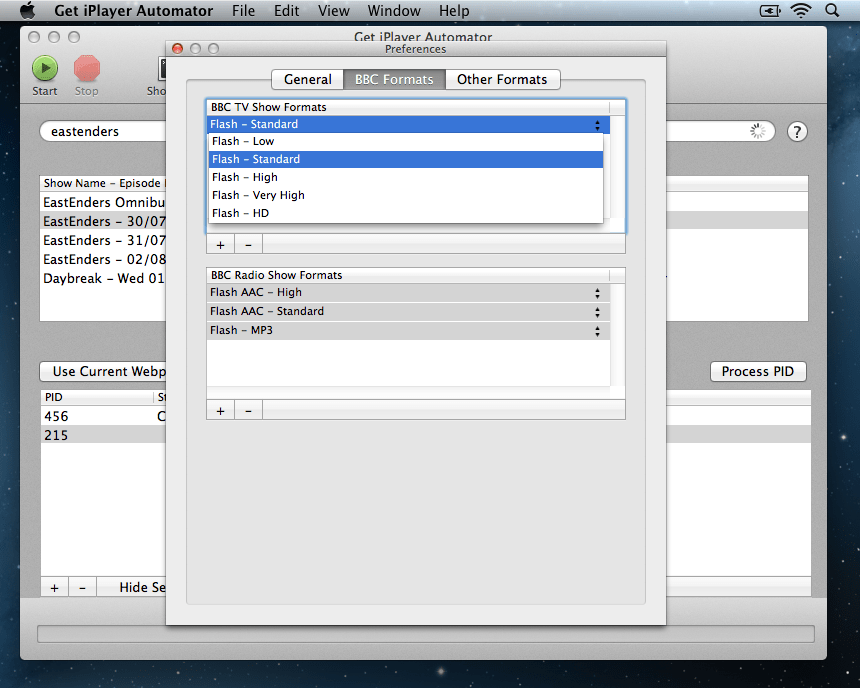This screenshot has width=860, height=688.
Task: Click the help question mark button
Action: [797, 132]
